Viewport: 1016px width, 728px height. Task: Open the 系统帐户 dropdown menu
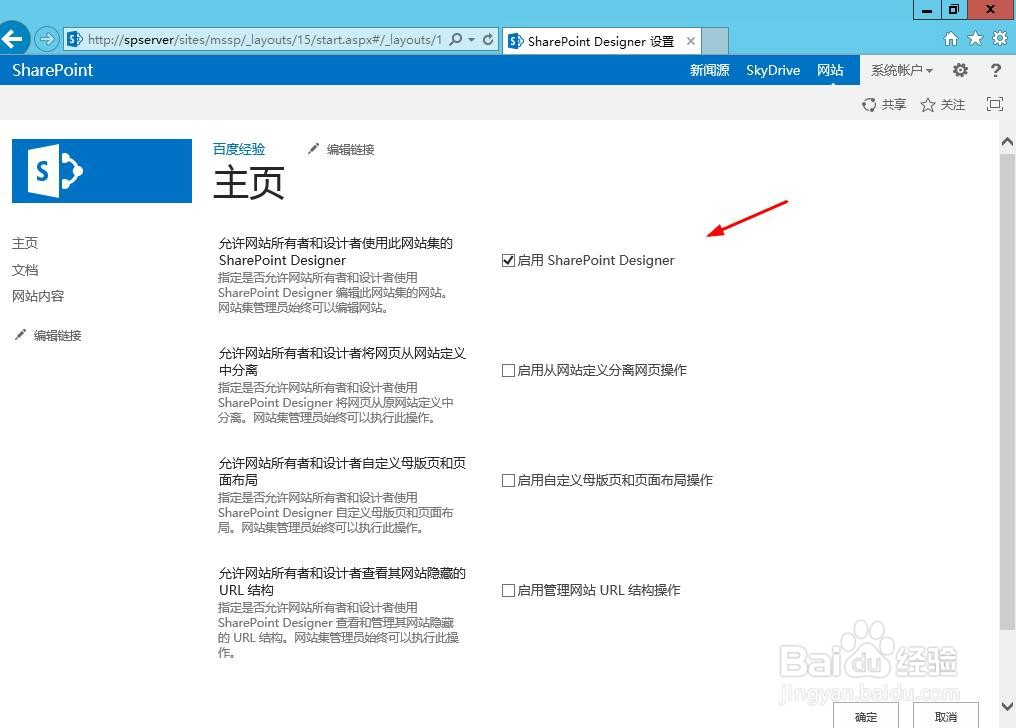tap(901, 70)
